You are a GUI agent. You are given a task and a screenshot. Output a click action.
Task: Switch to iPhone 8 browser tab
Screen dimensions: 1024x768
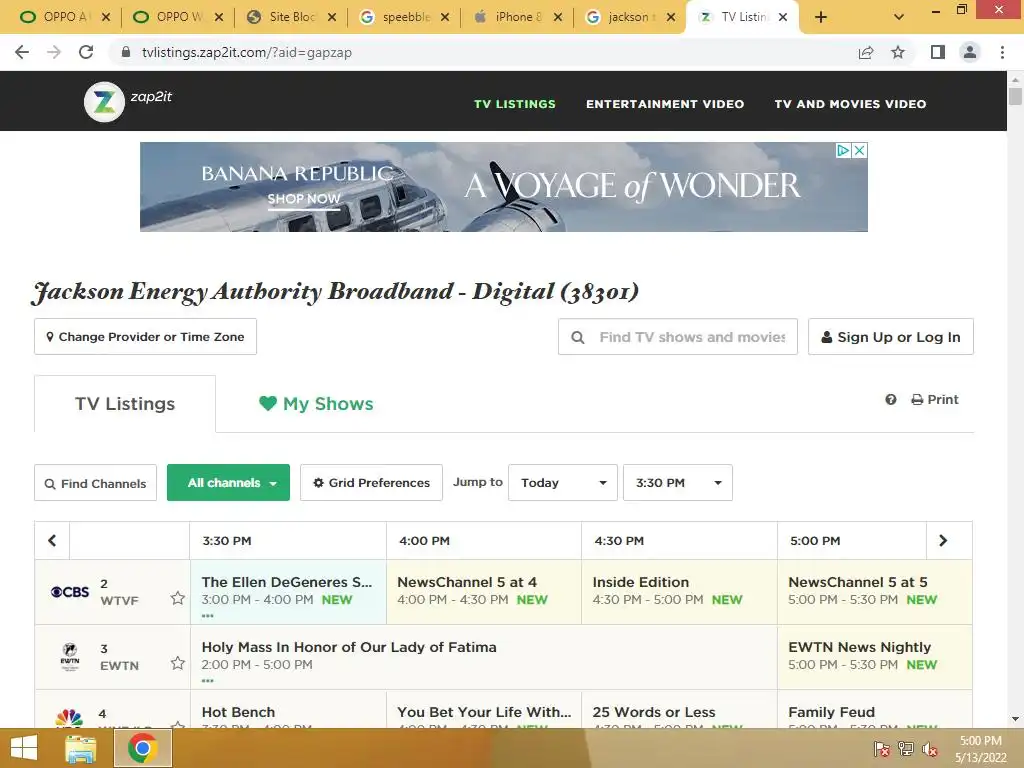pyautogui.click(x=515, y=17)
